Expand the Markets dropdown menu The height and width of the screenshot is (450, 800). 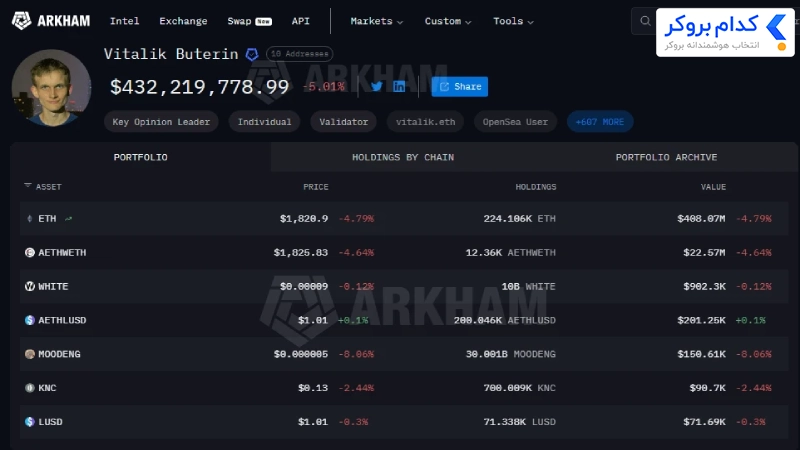377,21
